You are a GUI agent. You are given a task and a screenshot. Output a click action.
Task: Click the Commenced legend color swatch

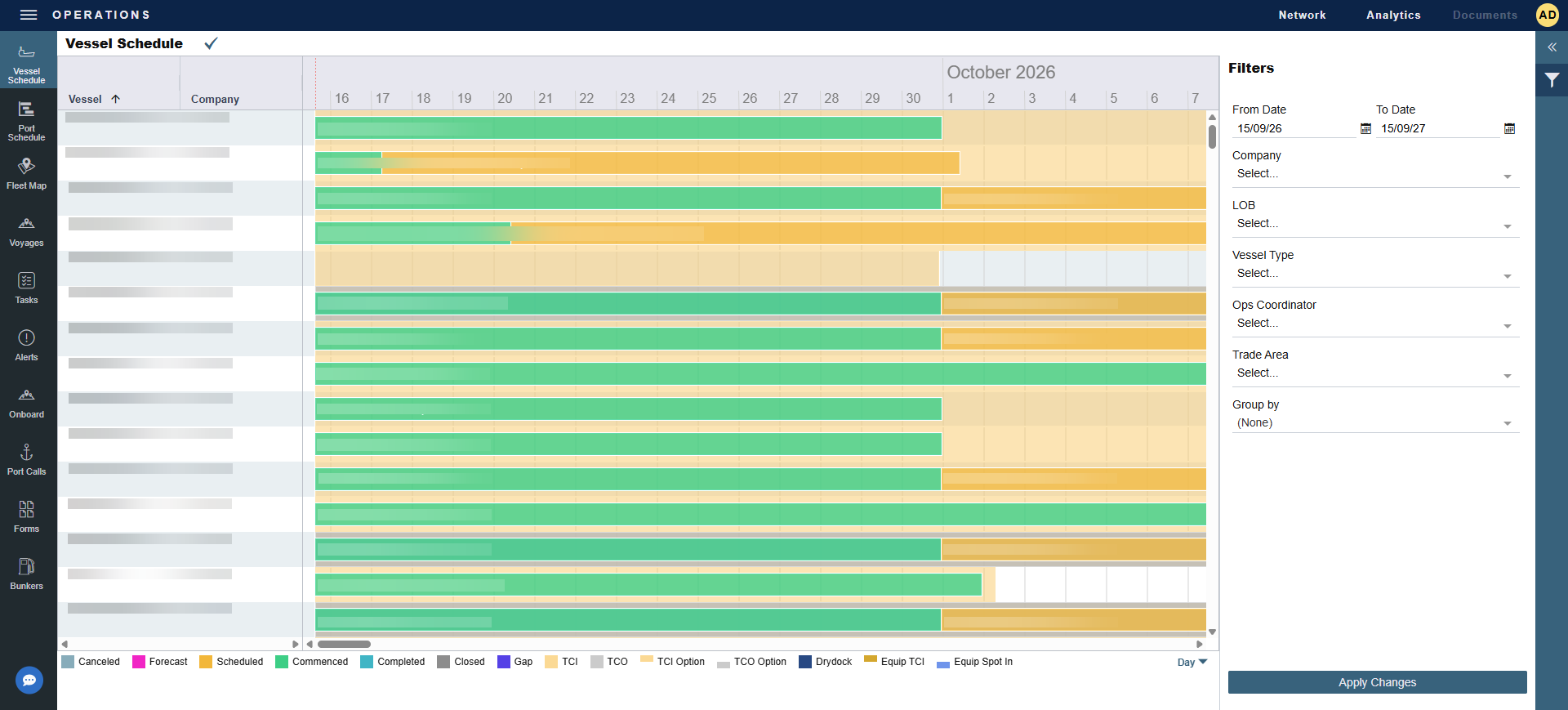[x=282, y=662]
